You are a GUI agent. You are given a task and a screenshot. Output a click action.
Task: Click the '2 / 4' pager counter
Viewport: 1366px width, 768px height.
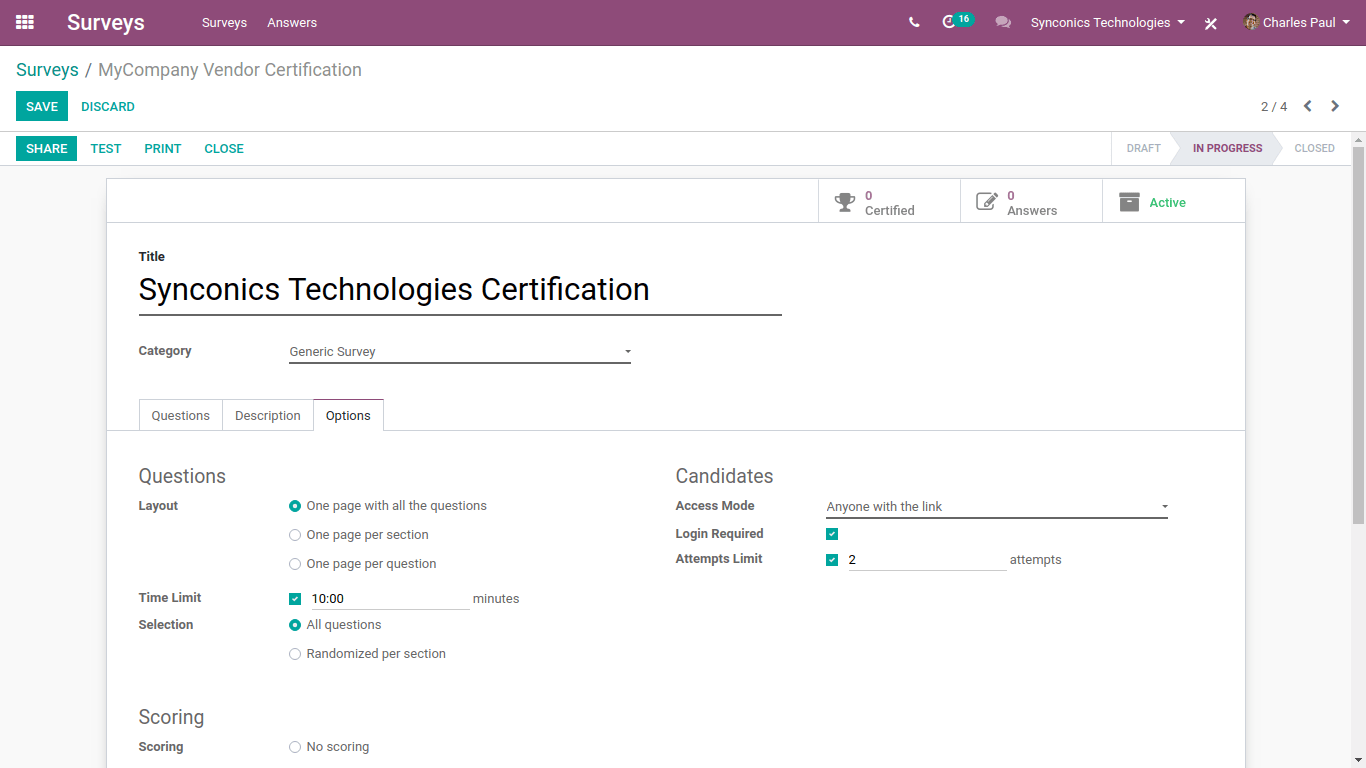pos(1274,106)
